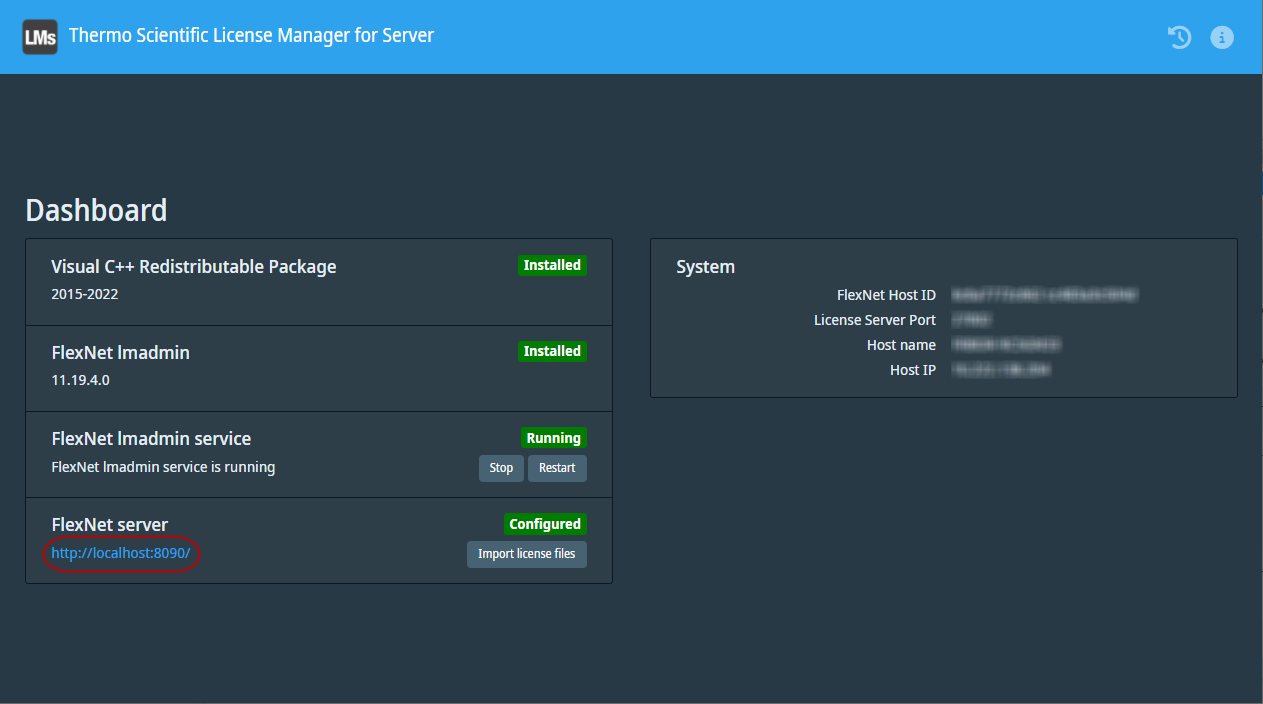Click the Host name label
This screenshot has height=704, width=1263.
(902, 345)
